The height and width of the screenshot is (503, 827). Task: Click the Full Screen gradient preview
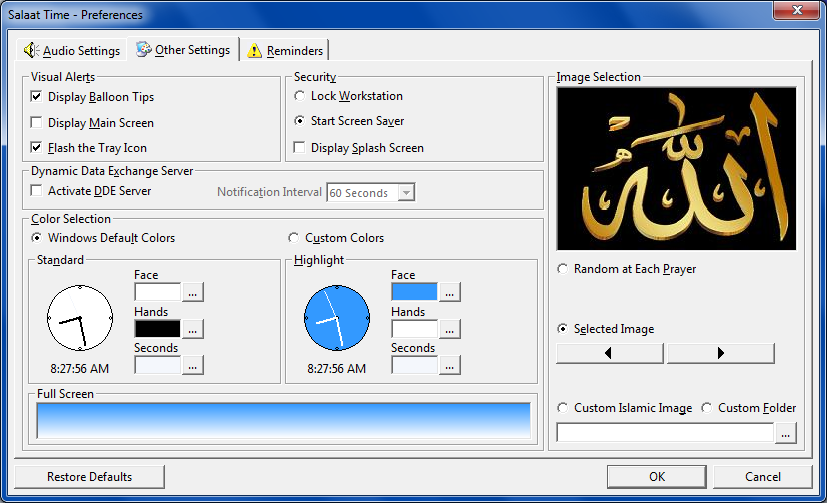pos(284,421)
